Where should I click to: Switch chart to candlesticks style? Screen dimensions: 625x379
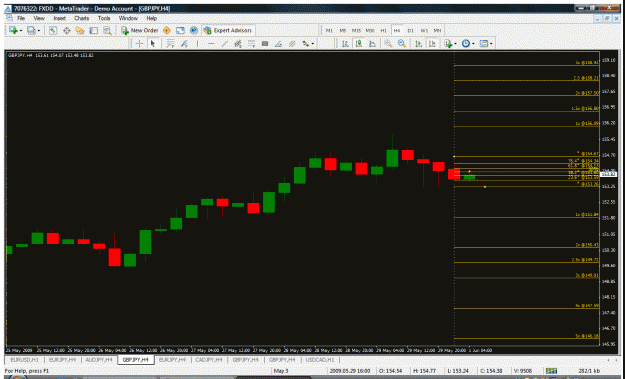tap(359, 44)
